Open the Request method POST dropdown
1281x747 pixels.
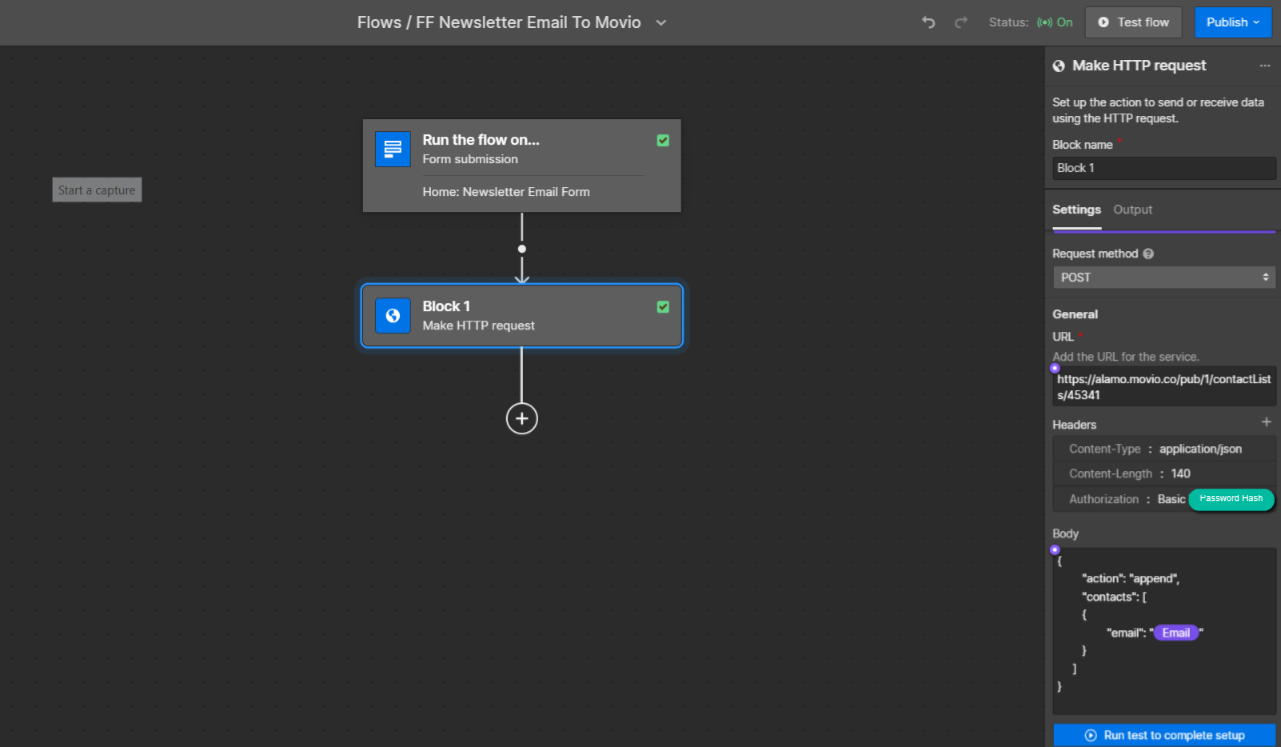(x=1163, y=277)
